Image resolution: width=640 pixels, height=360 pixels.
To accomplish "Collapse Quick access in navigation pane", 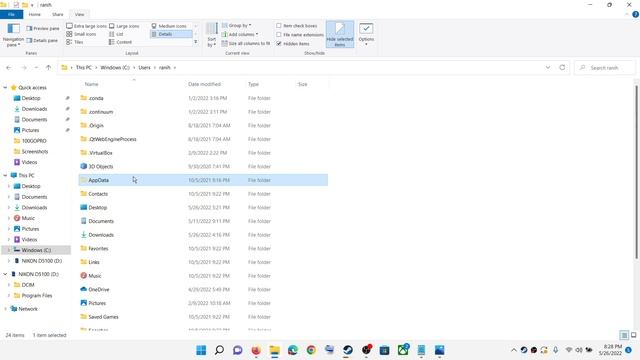I will coord(5,88).
